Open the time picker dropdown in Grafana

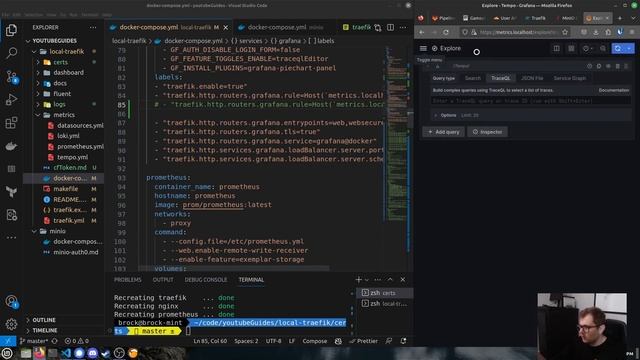click(588, 49)
